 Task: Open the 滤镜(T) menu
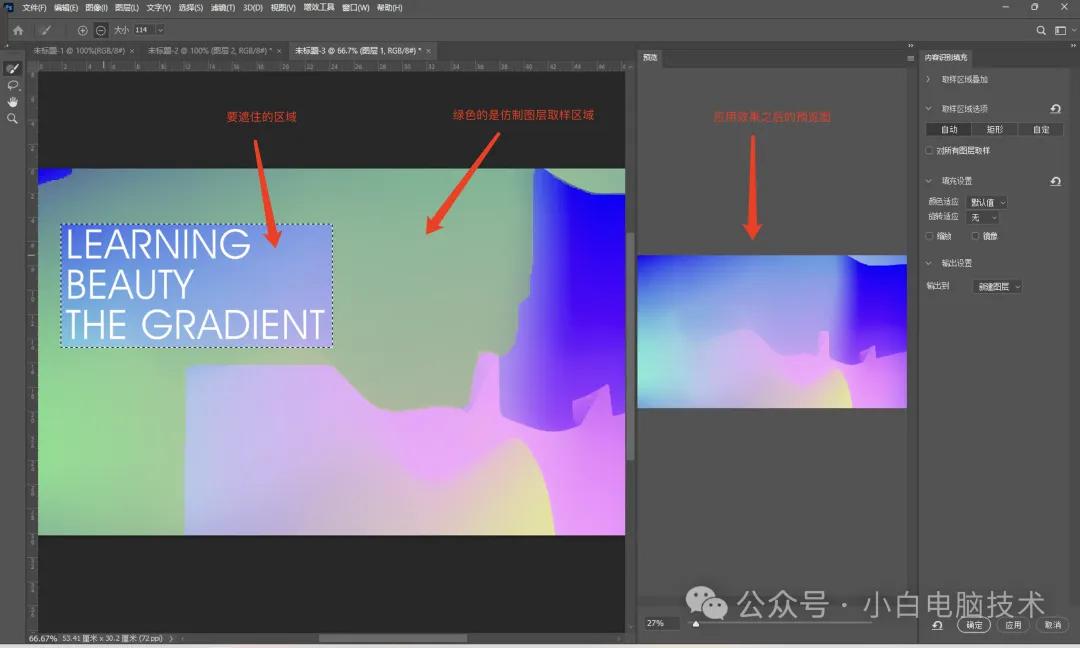pos(222,8)
